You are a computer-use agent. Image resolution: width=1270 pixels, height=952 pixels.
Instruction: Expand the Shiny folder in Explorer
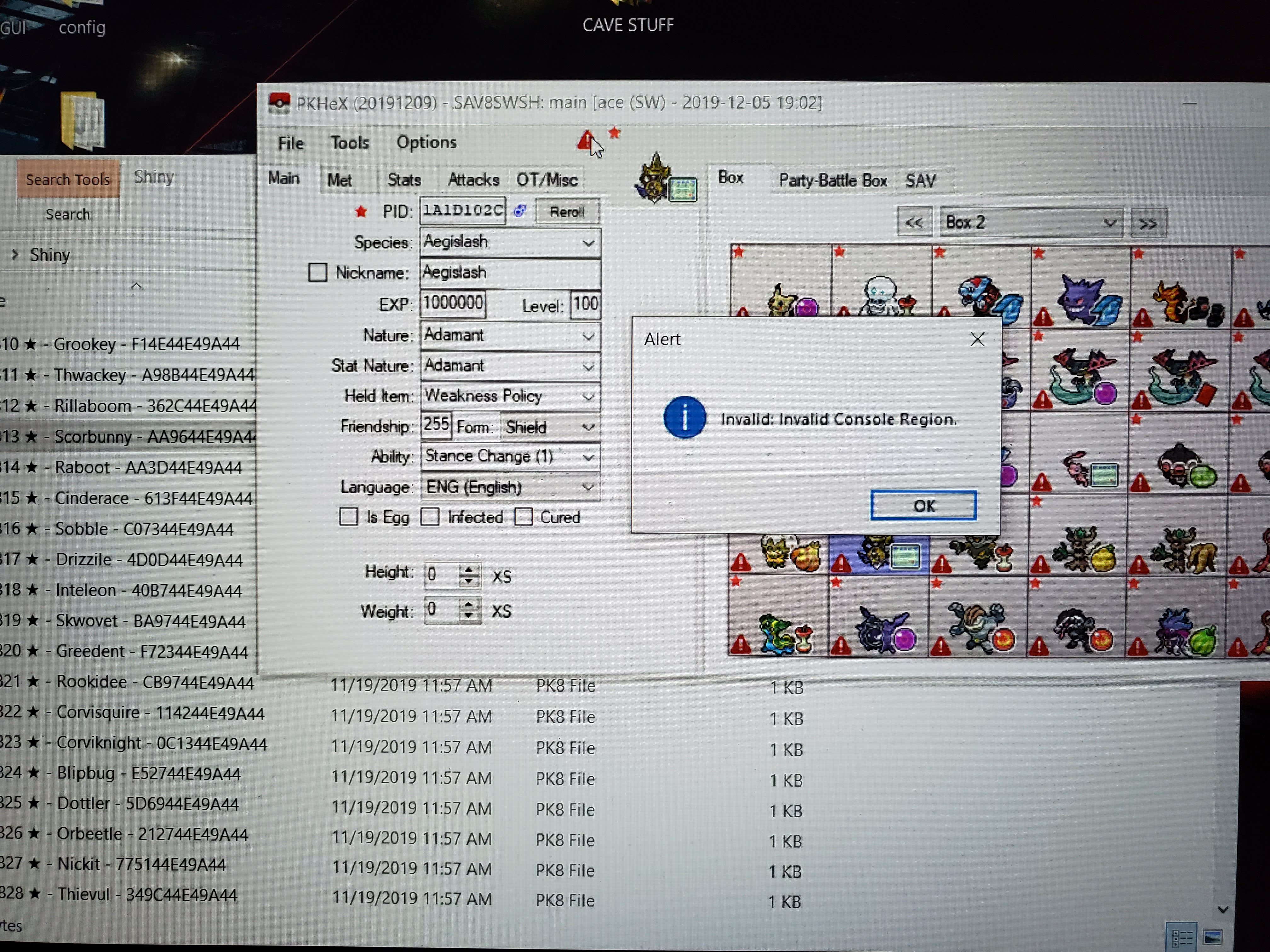15,254
